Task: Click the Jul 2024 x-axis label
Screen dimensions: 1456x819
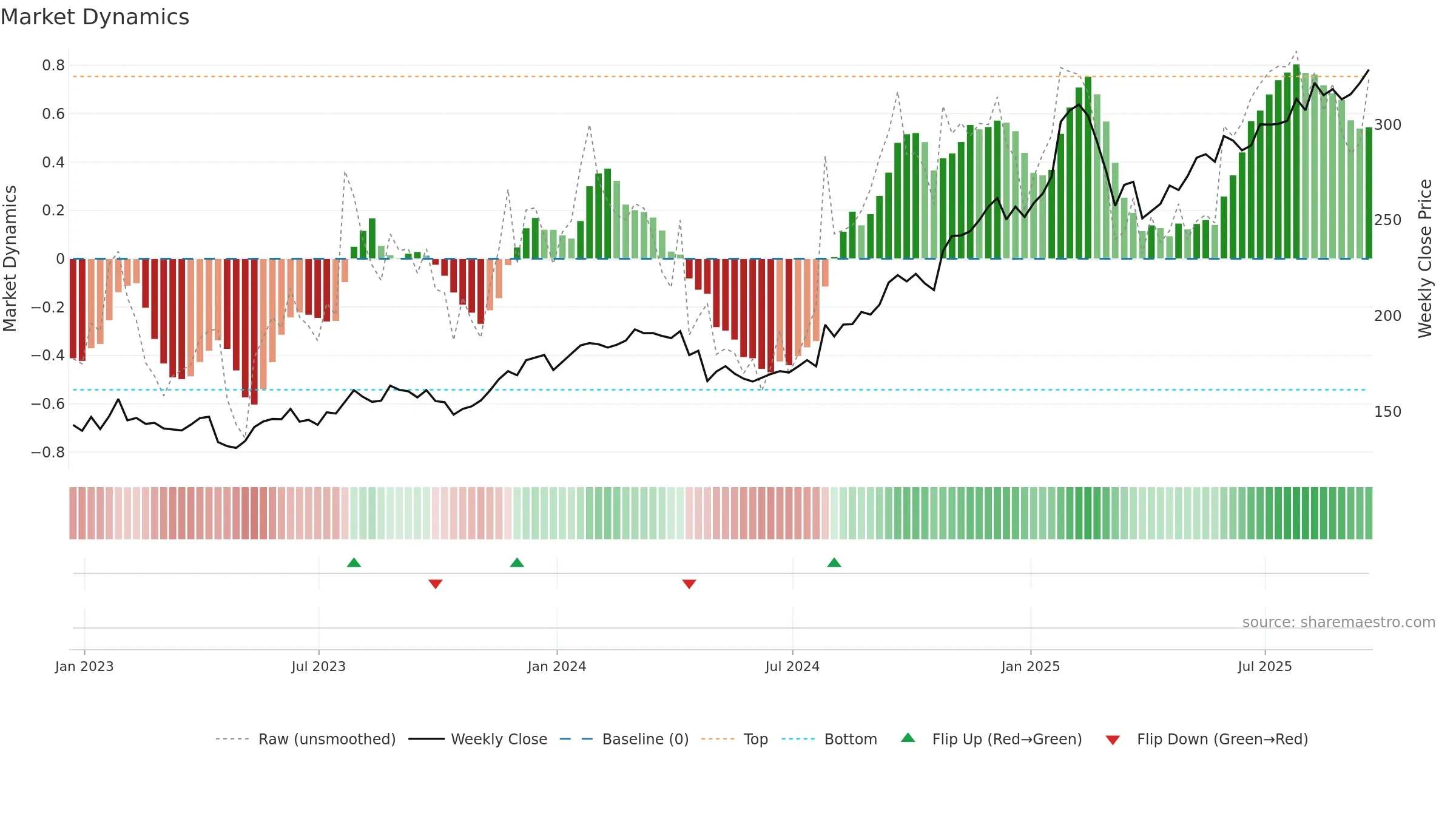Action: pyautogui.click(x=792, y=666)
